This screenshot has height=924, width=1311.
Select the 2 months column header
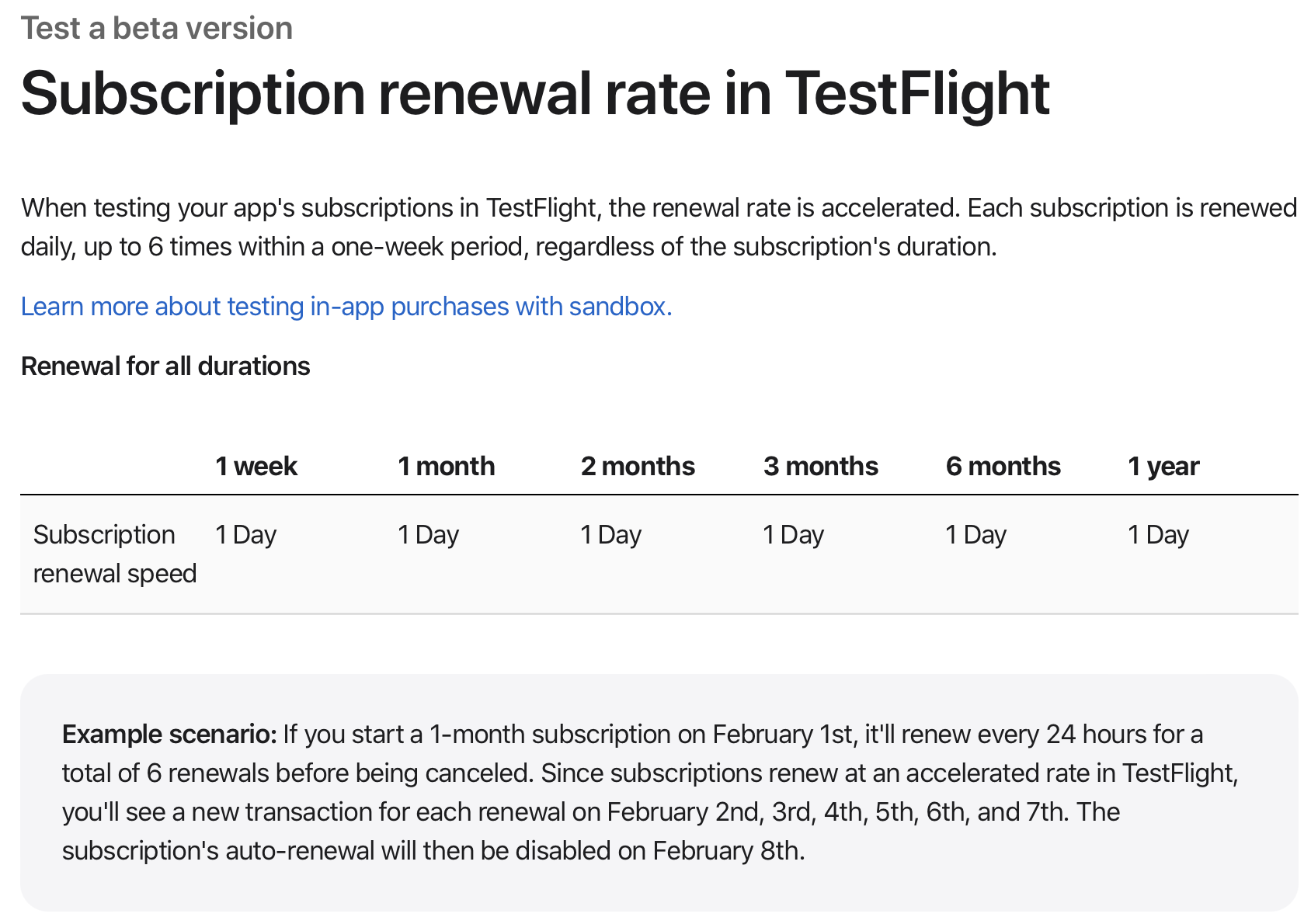tap(638, 466)
